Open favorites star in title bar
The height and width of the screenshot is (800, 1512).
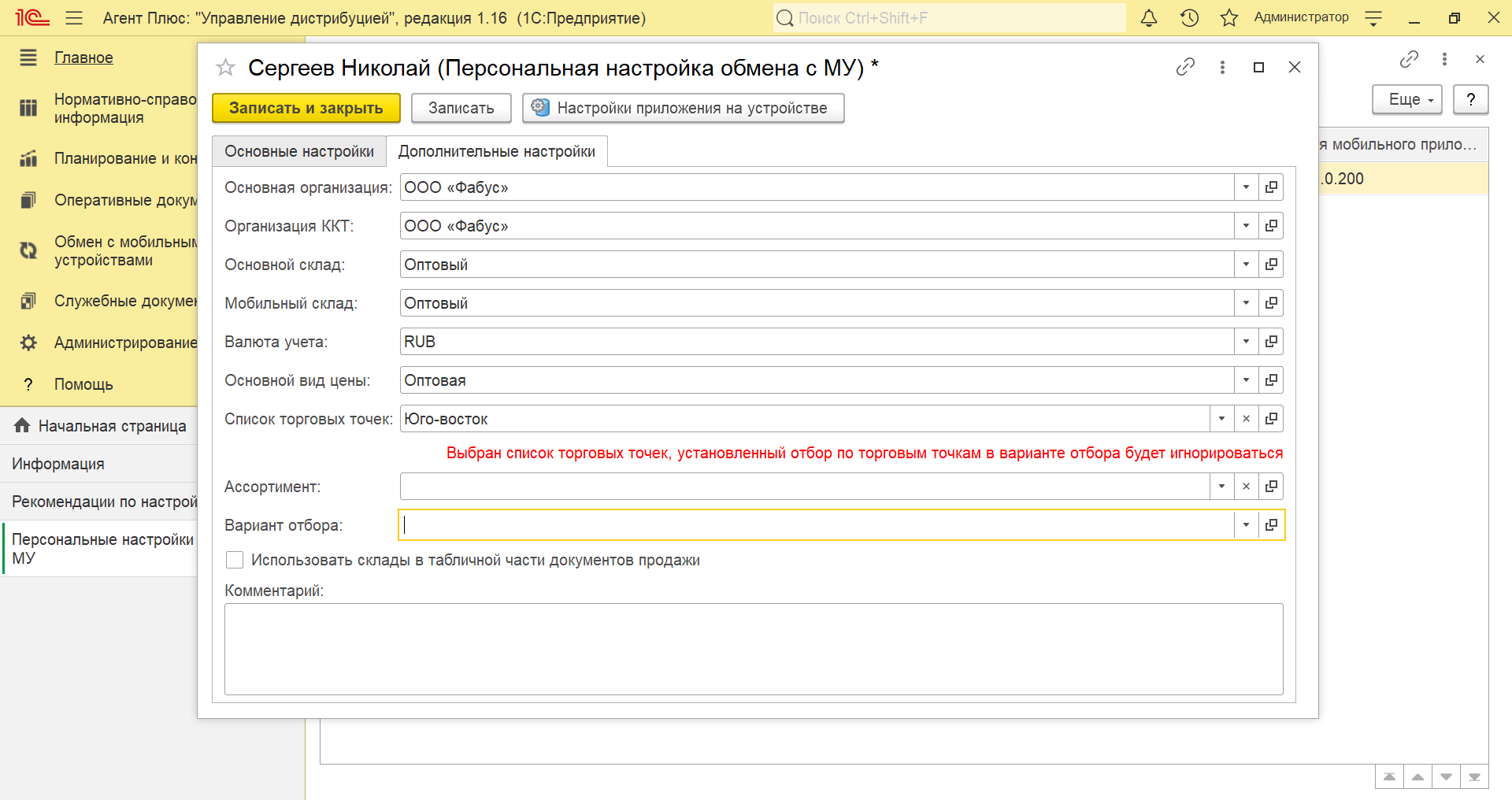click(x=1229, y=17)
